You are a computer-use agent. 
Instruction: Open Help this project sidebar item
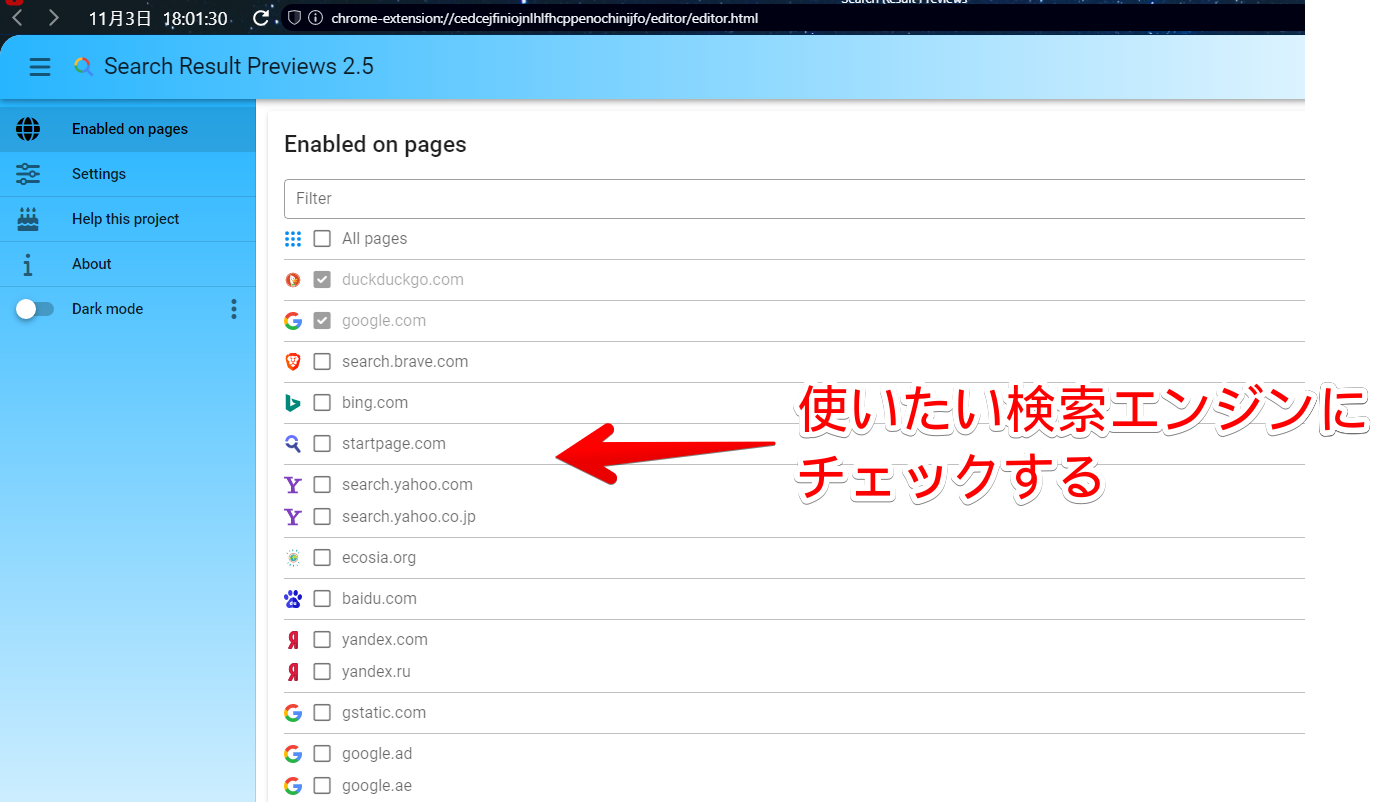(x=128, y=219)
